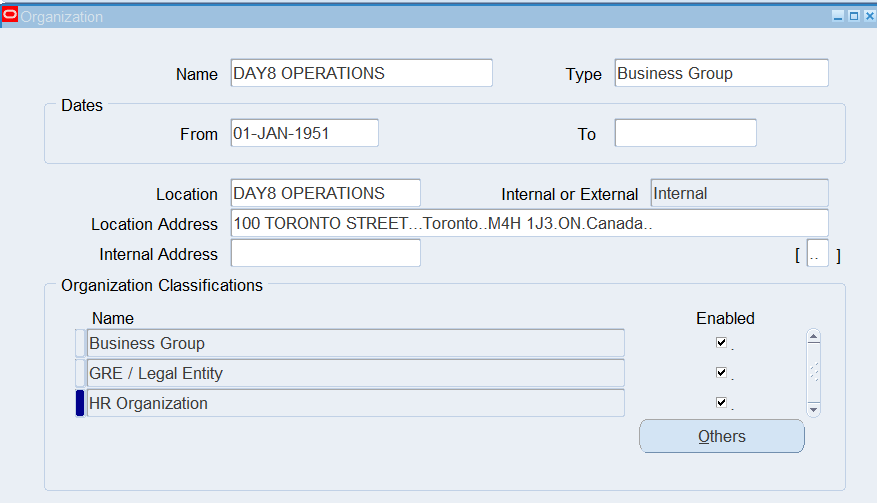877x503 pixels.
Task: Select the GRE / Legal Entity row indicator
Action: click(x=80, y=373)
